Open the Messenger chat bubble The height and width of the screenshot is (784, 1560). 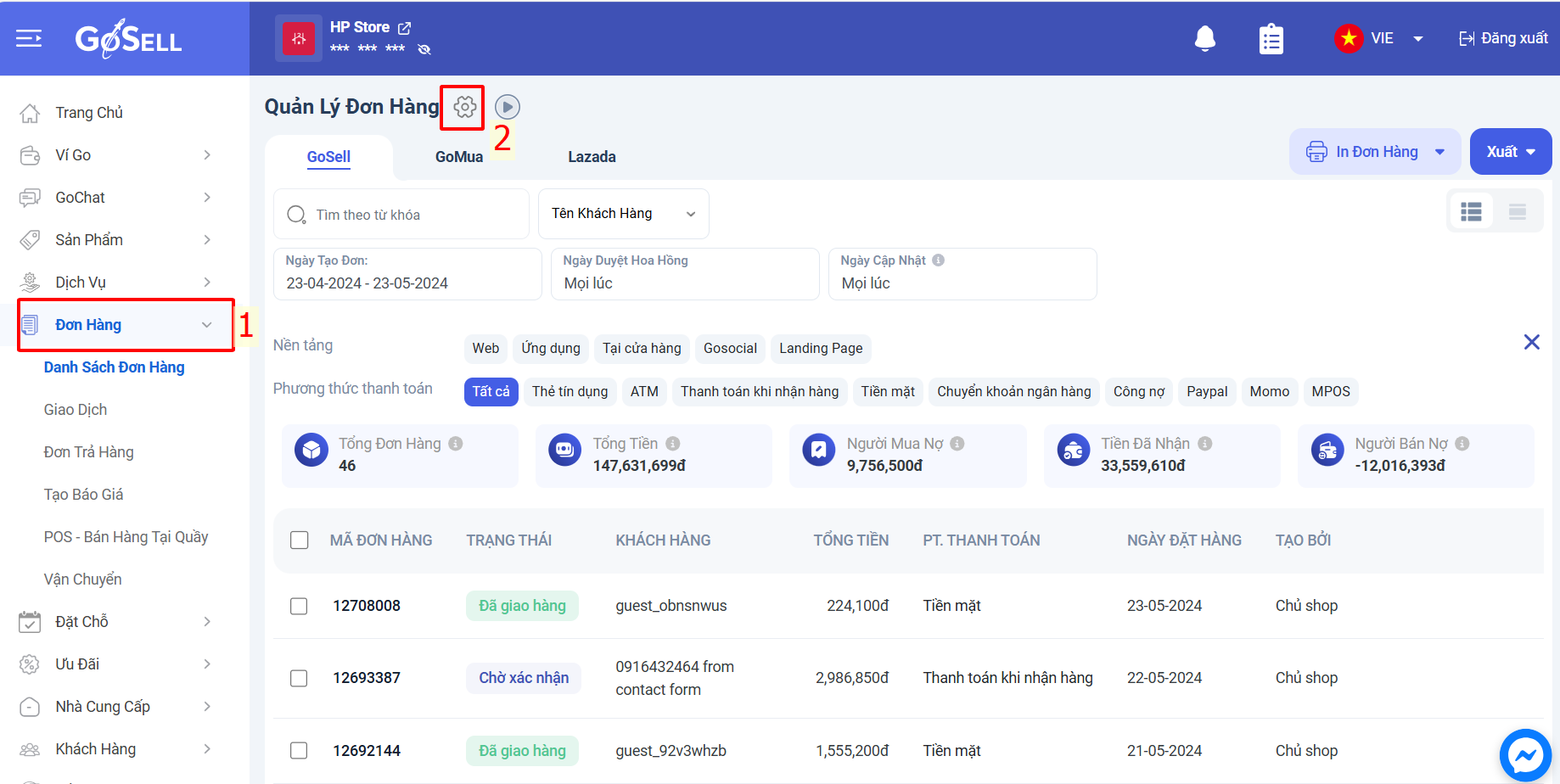1525,754
